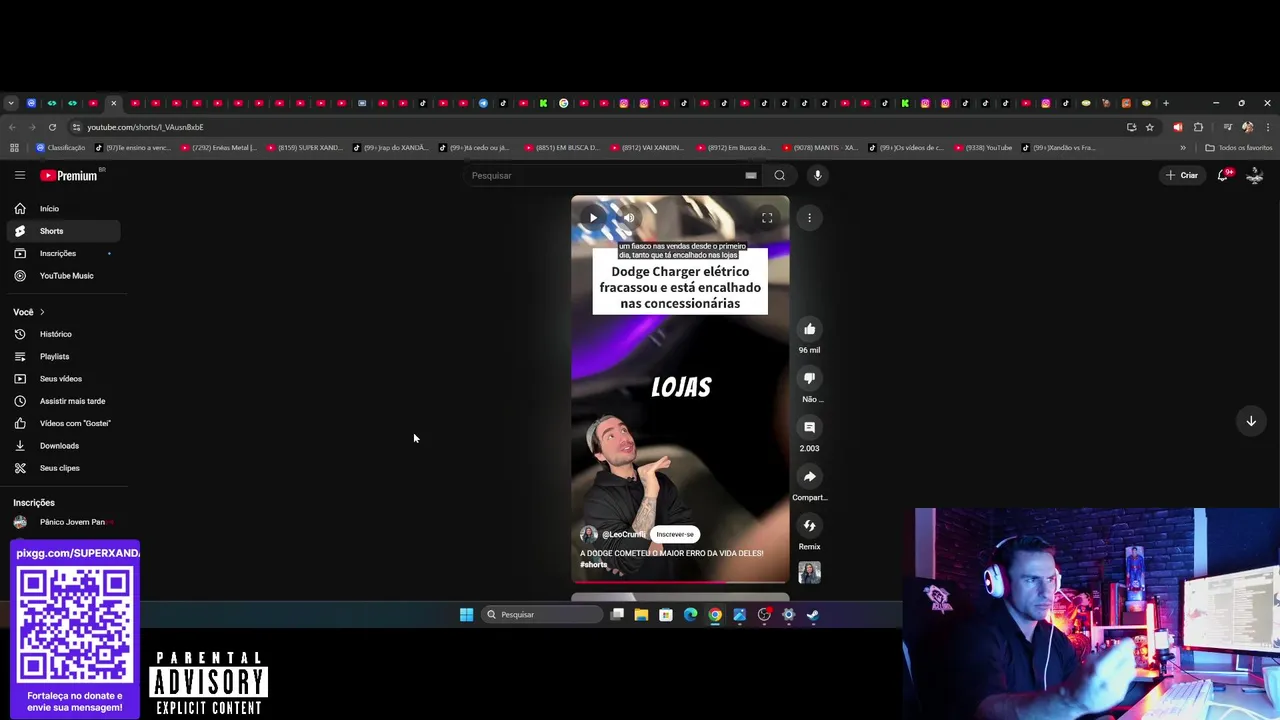
Task: Open @LeoCrunfli channel avatar
Action: coord(588,534)
